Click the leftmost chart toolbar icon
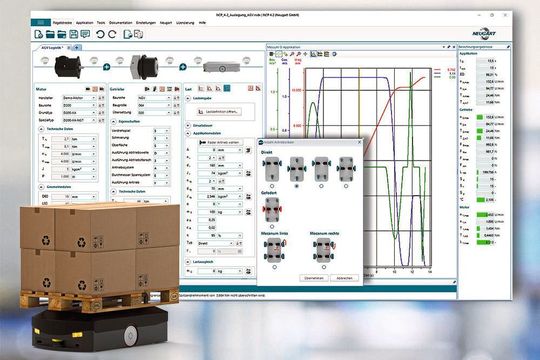 [271, 54]
